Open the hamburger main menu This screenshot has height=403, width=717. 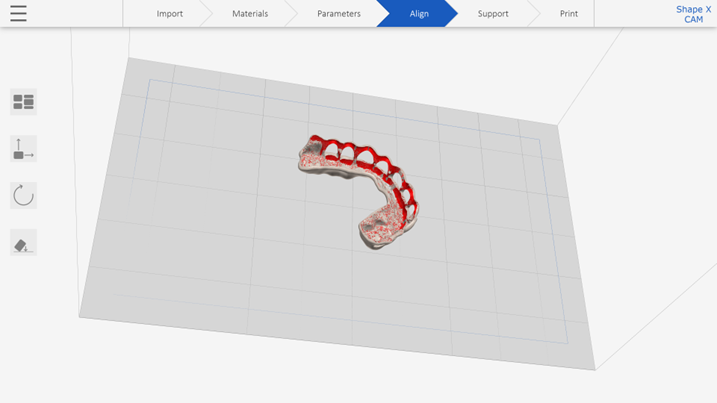pyautogui.click(x=18, y=14)
